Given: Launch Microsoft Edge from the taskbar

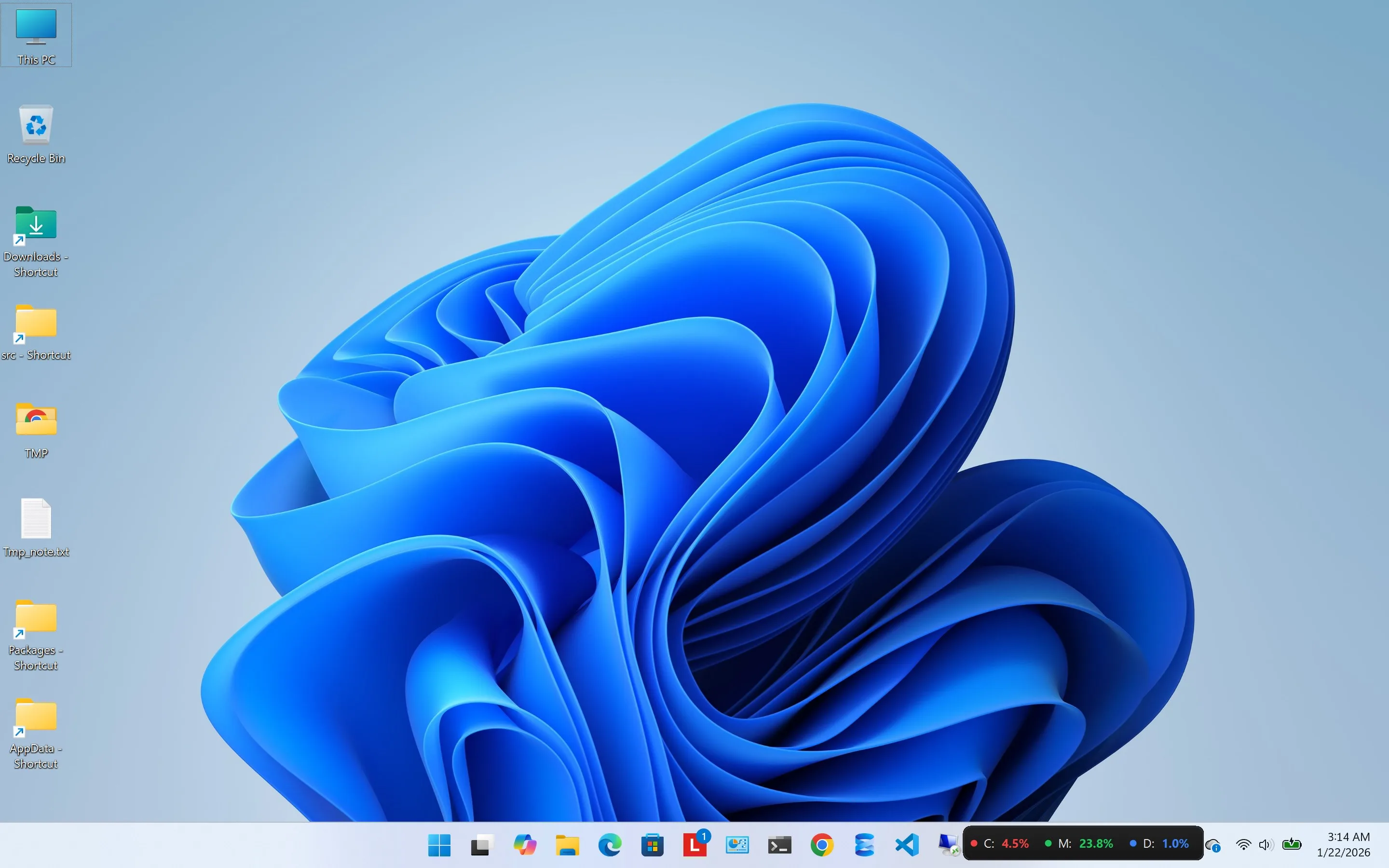Looking at the screenshot, I should pyautogui.click(x=610, y=844).
